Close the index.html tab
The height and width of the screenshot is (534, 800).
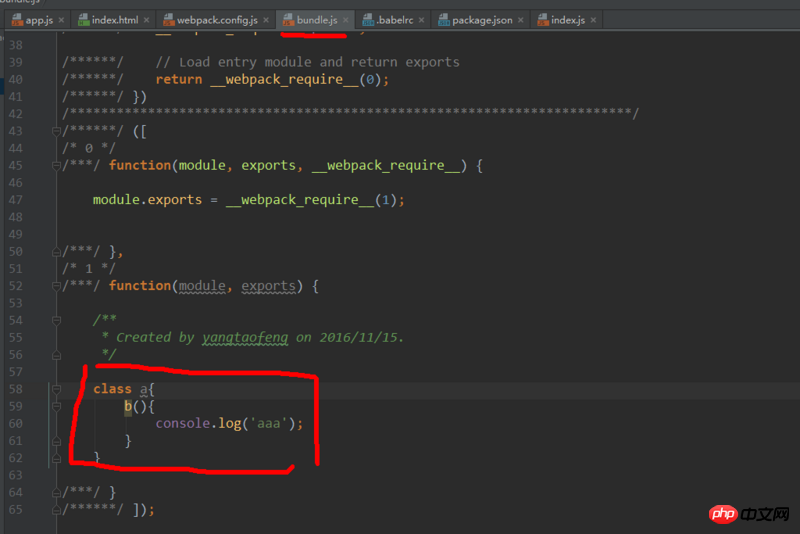coord(146,20)
